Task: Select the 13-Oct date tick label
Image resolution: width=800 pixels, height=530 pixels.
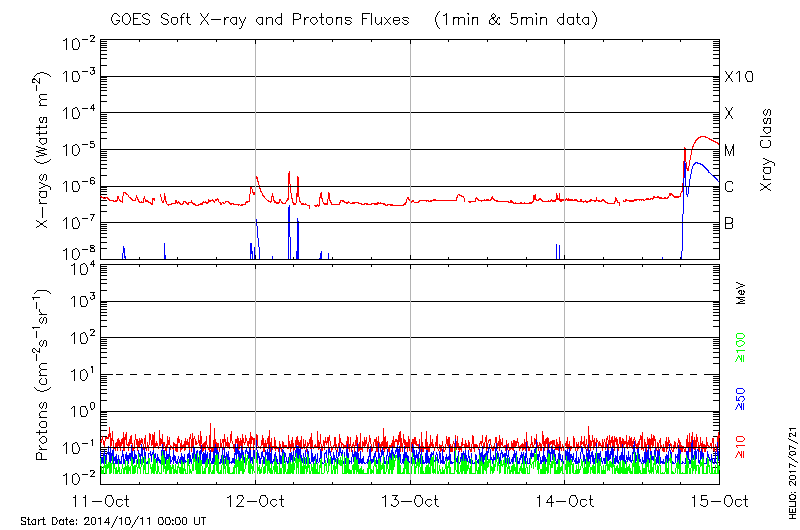Action: pos(410,502)
